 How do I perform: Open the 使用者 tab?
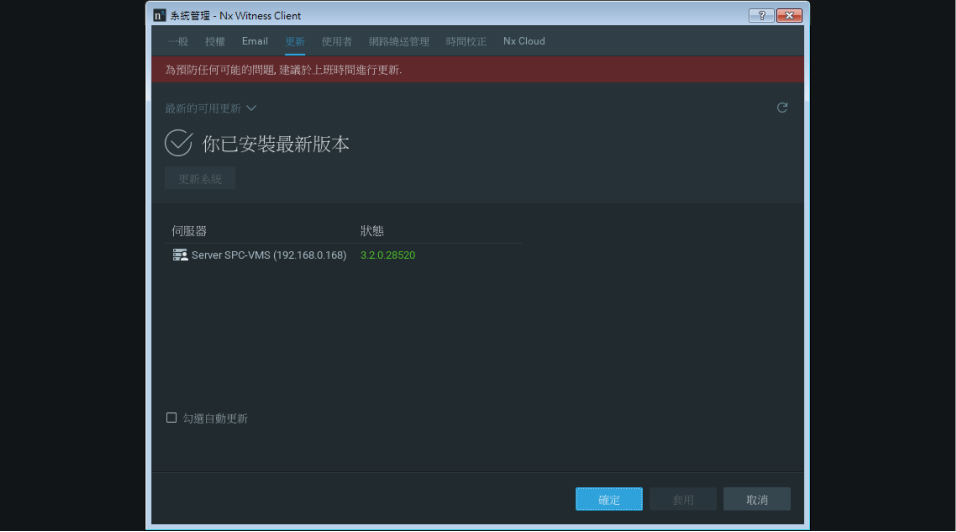[337, 41]
